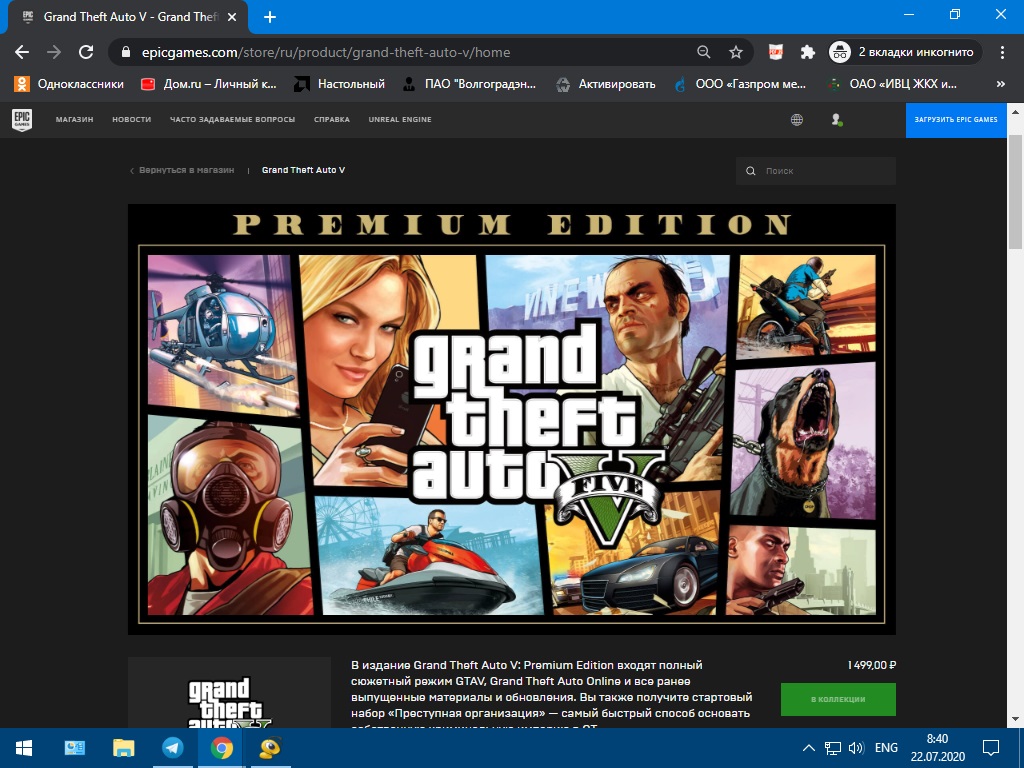The width and height of the screenshot is (1024, 768).
Task: Reload the page with refresh icon
Action: (86, 52)
